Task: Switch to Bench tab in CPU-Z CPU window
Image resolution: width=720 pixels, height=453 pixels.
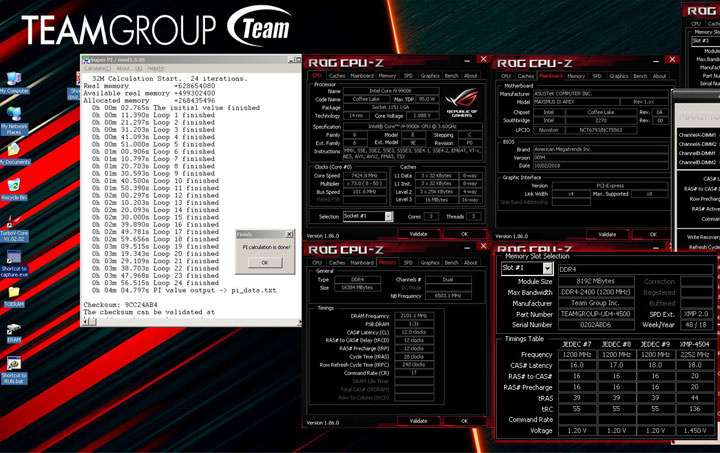Action: pos(451,76)
